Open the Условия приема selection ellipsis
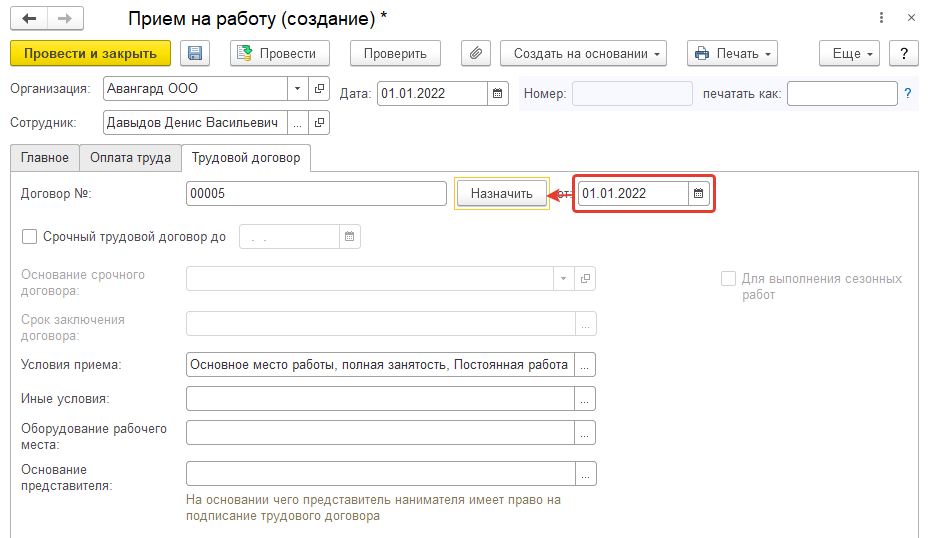This screenshot has width=933, height=538. tap(586, 365)
